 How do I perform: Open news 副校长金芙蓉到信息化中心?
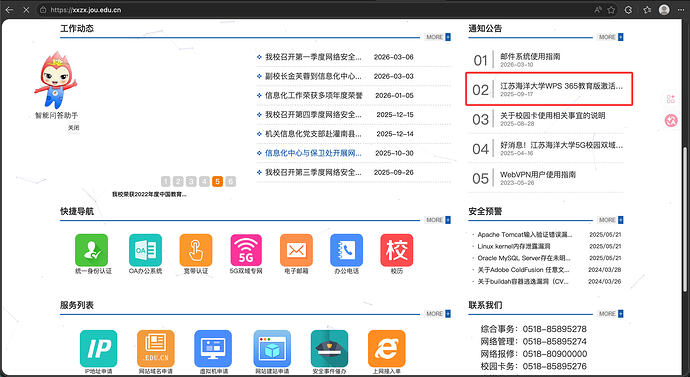[313, 76]
